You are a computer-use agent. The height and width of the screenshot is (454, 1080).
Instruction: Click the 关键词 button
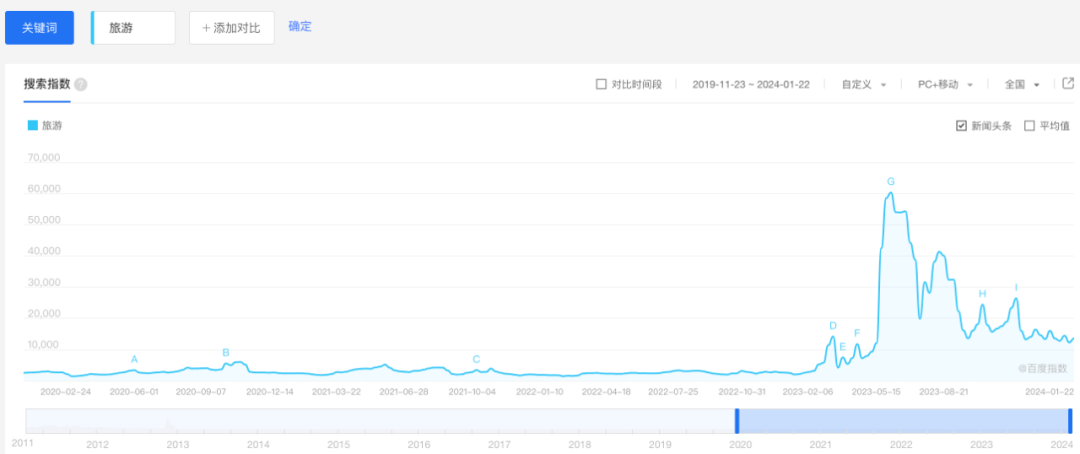(x=39, y=28)
